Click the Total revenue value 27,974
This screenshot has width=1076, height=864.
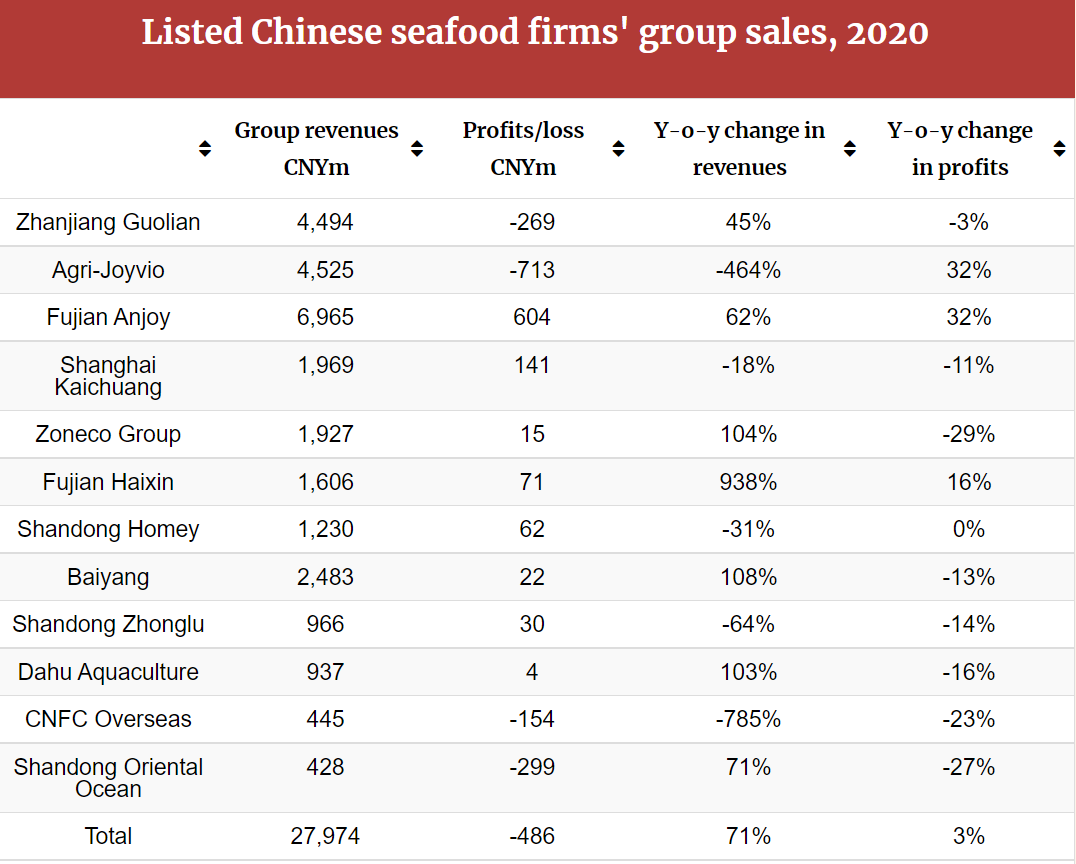[x=325, y=836]
